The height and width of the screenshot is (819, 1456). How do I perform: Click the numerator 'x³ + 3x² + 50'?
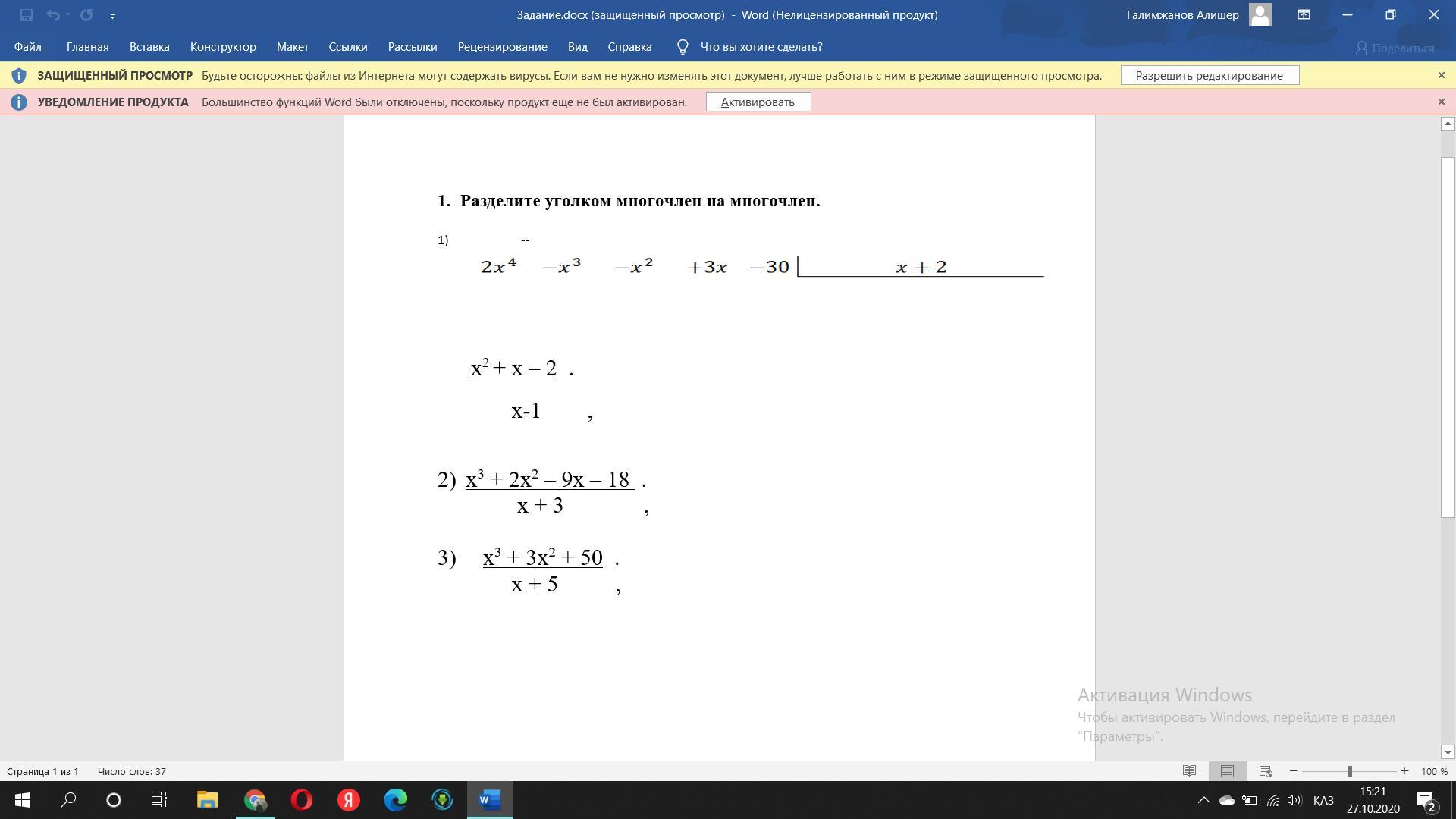[543, 557]
